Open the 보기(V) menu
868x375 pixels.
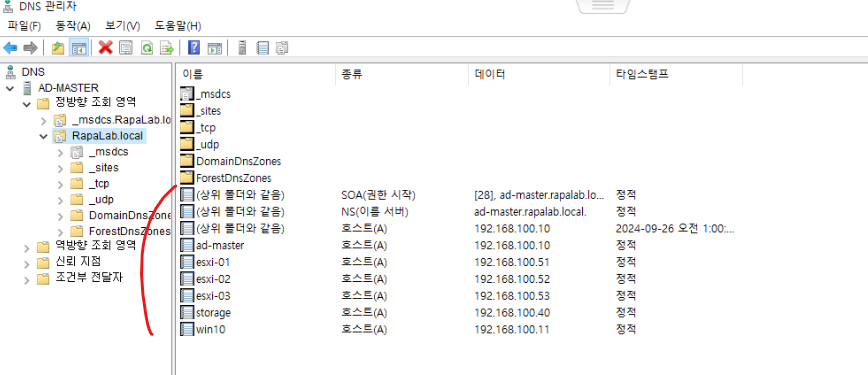pyautogui.click(x=122, y=26)
